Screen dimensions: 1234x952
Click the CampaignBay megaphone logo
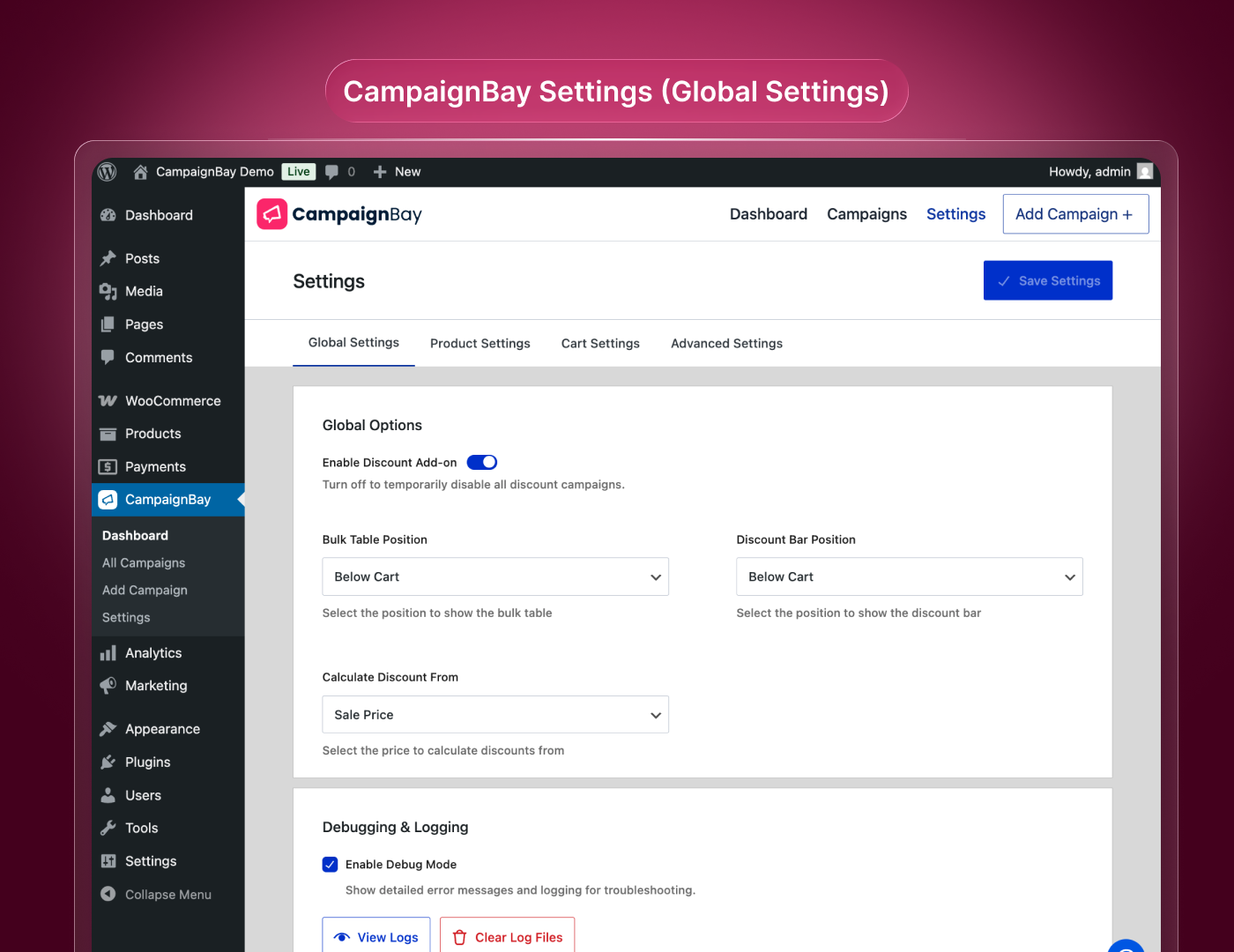(271, 214)
